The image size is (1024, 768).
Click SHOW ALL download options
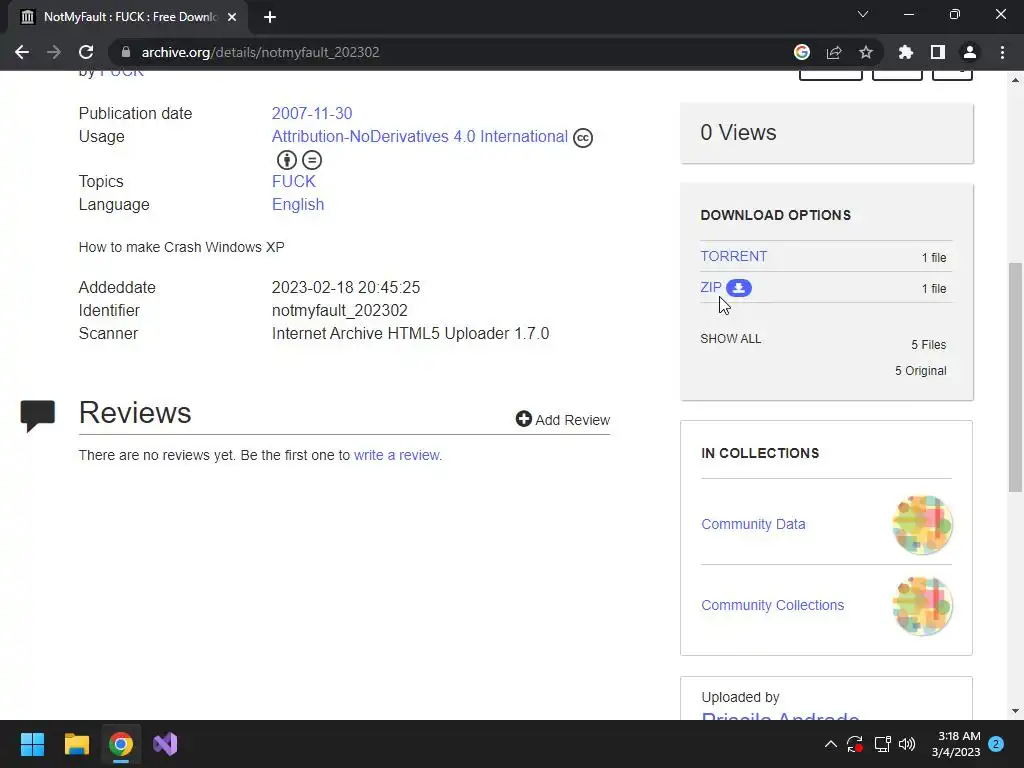click(x=731, y=339)
